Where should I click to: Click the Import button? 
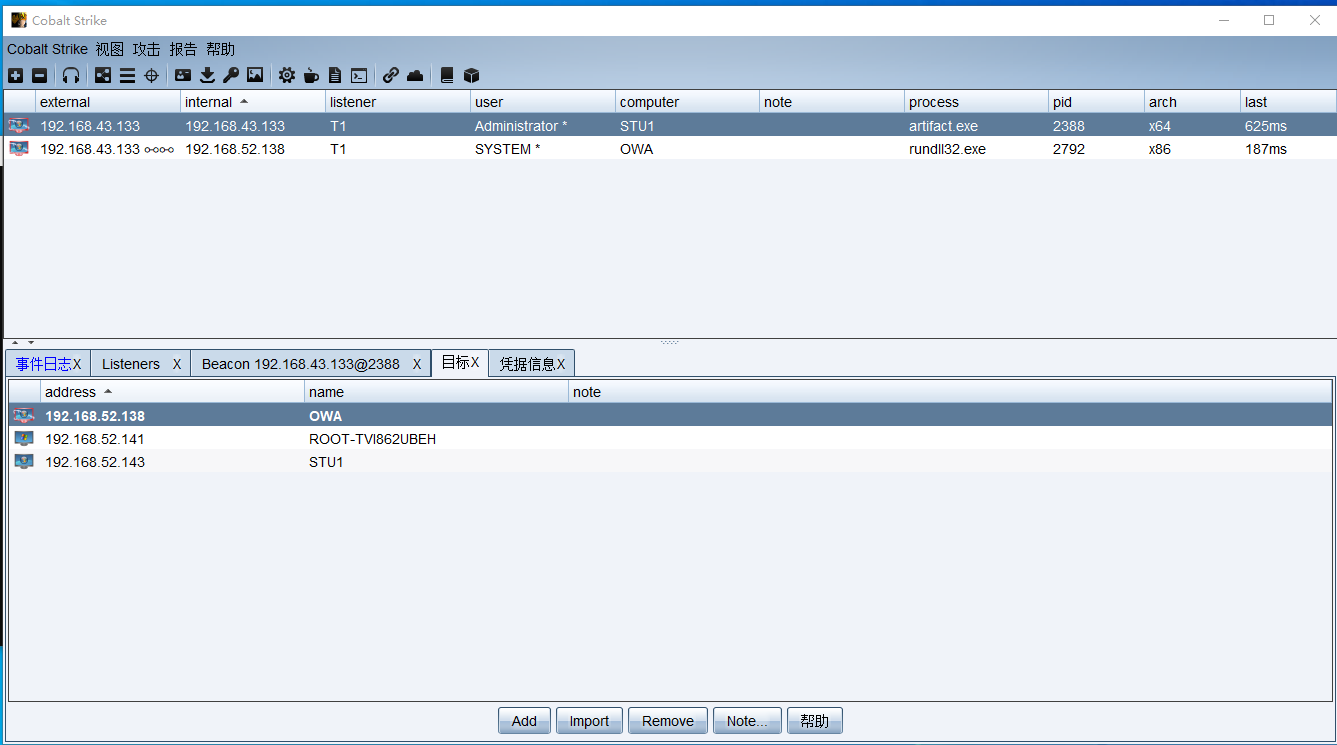click(x=589, y=721)
